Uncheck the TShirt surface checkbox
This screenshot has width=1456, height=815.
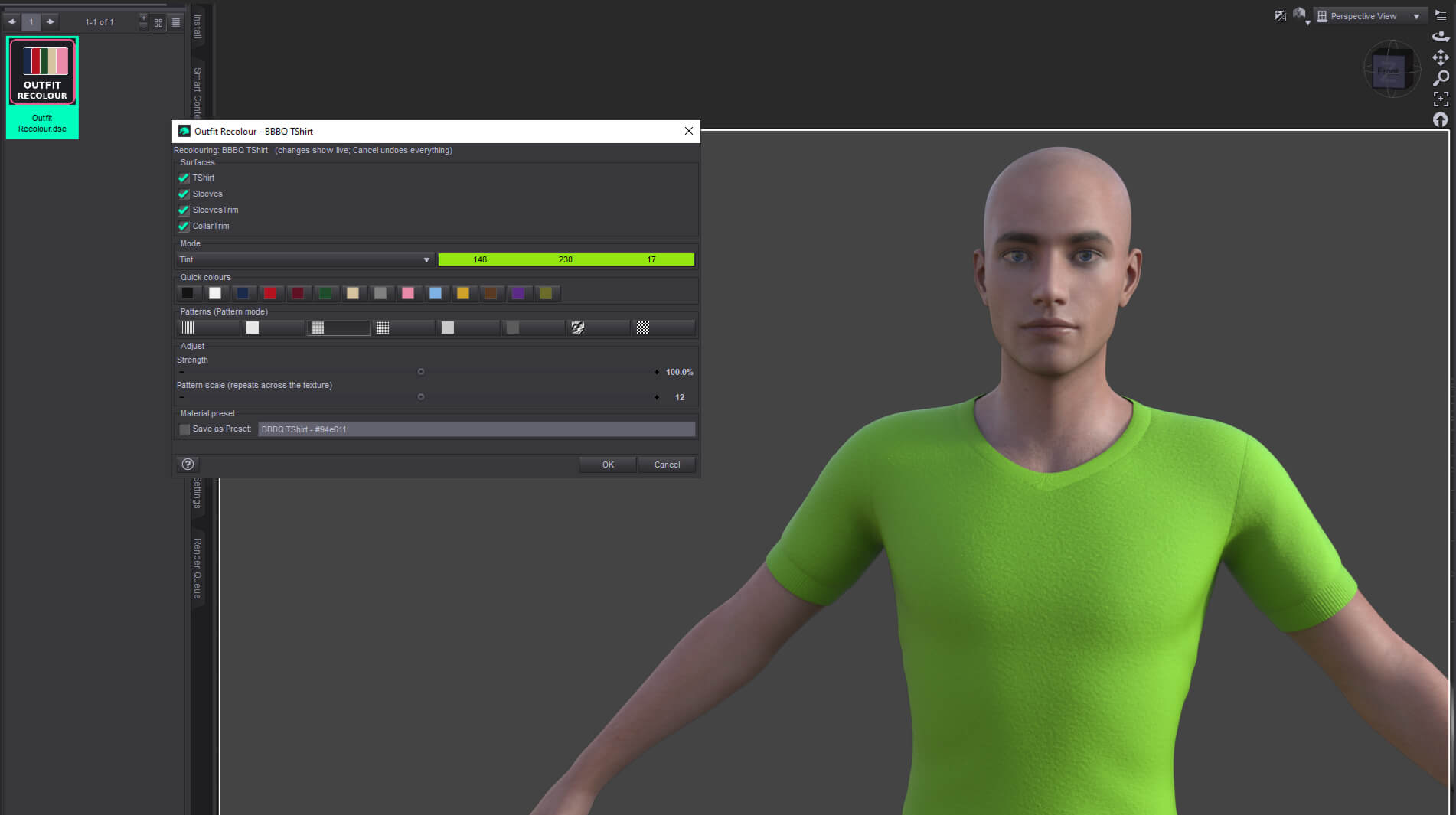pos(184,178)
